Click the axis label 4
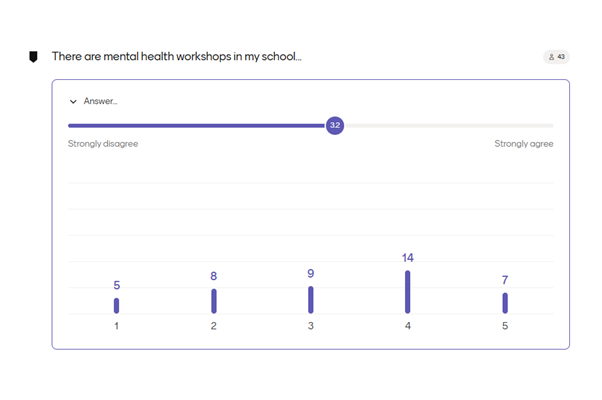 pos(407,326)
